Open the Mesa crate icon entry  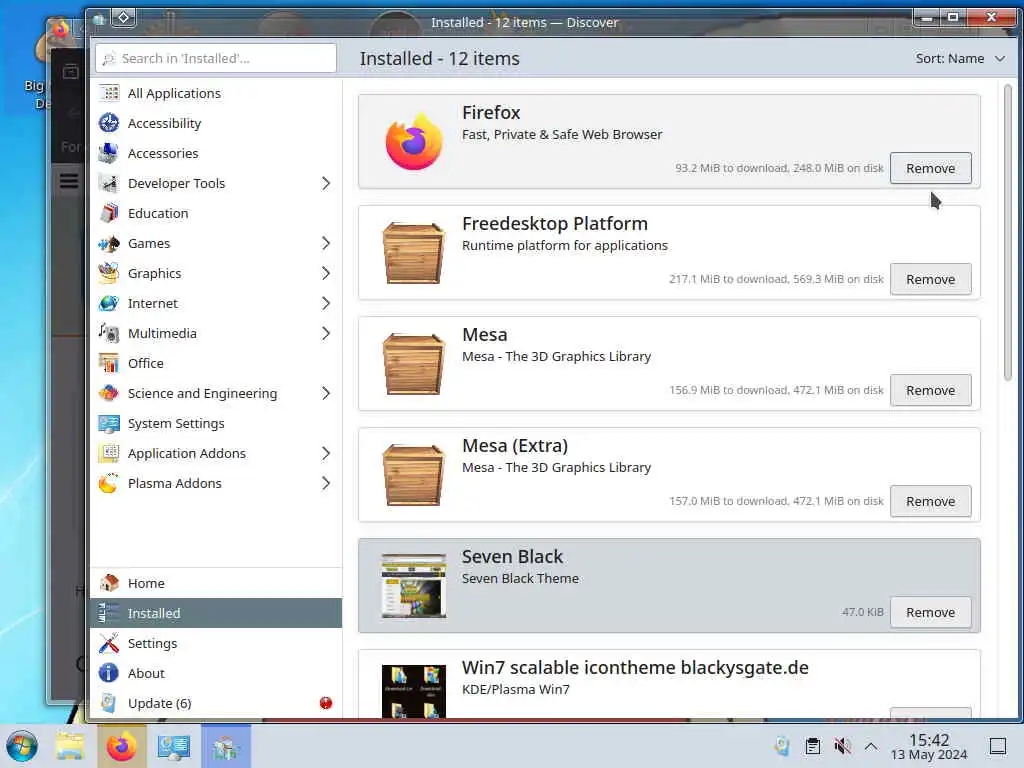(414, 364)
